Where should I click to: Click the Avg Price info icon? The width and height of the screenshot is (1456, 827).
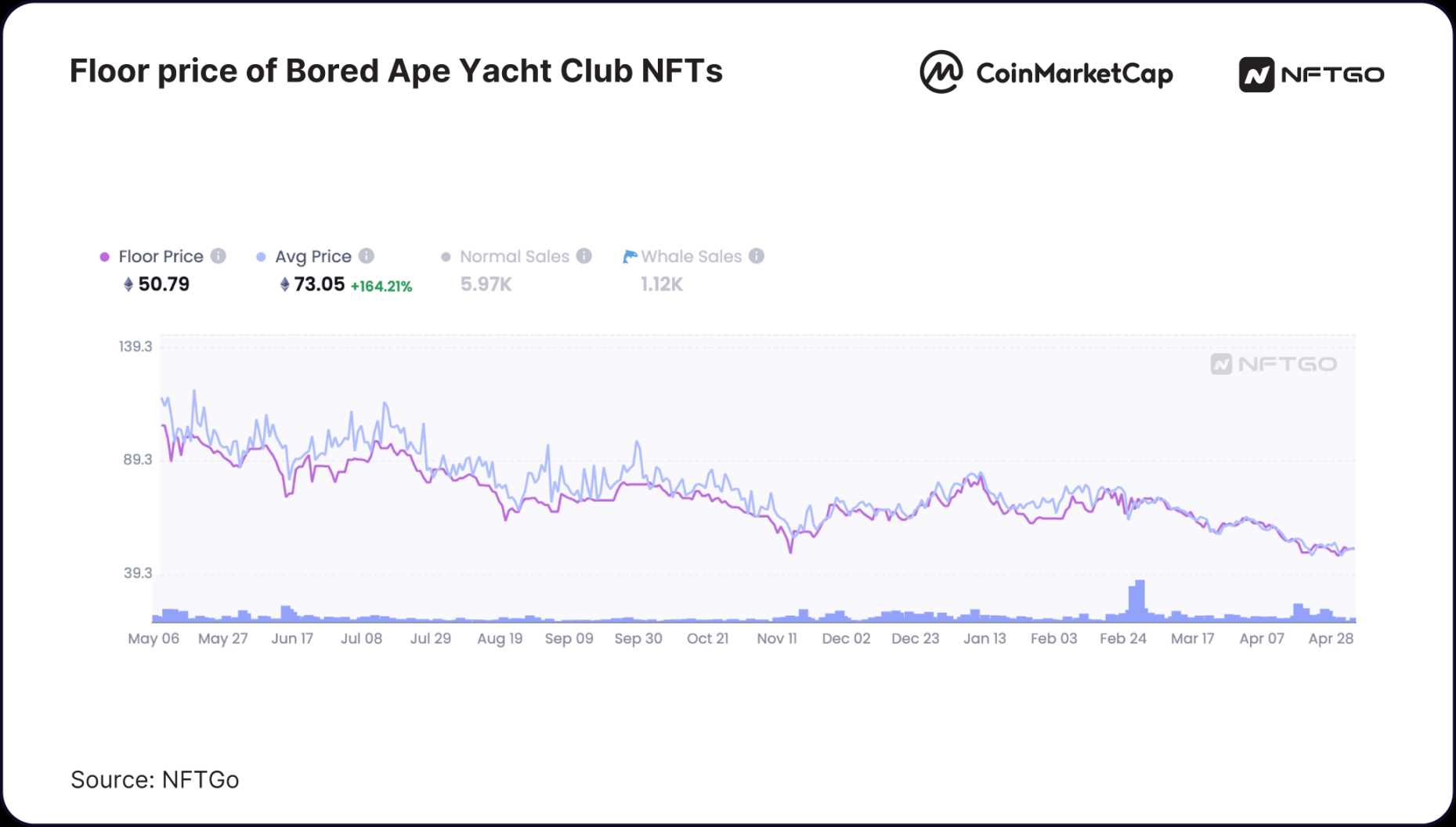tap(367, 256)
